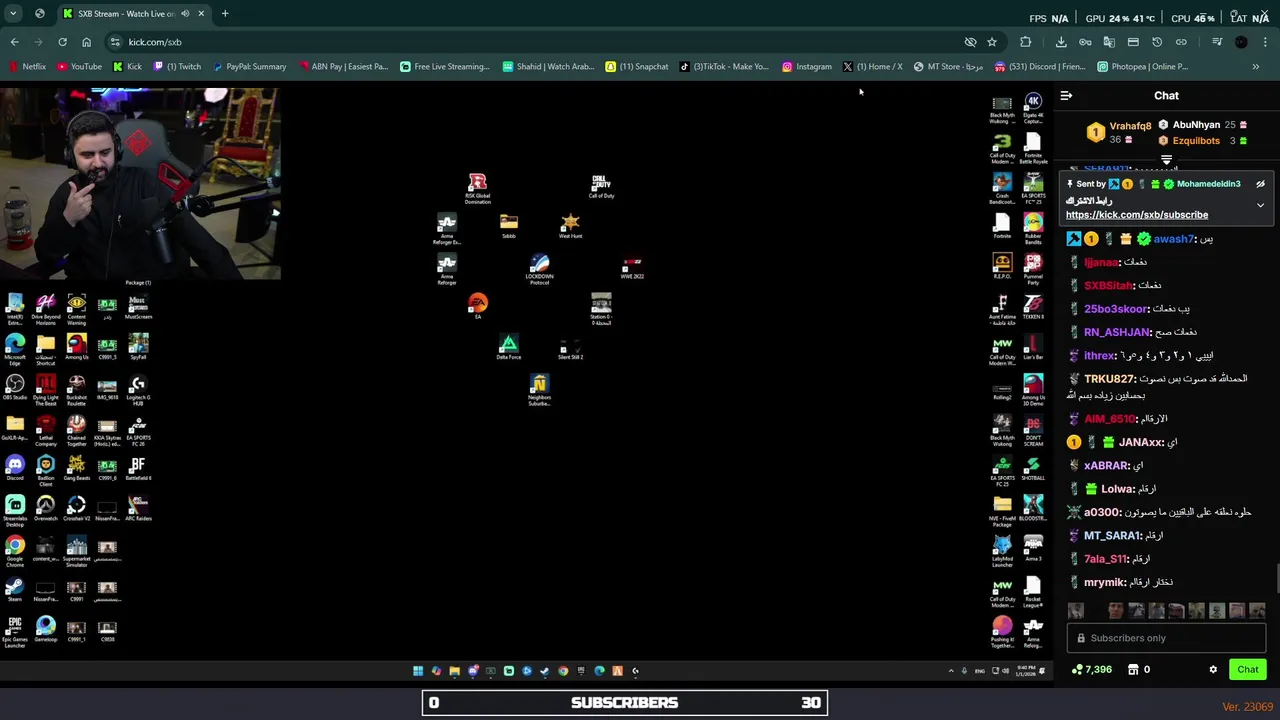Go to browser home page button
Screen dimensions: 1280x720
(x=86, y=42)
